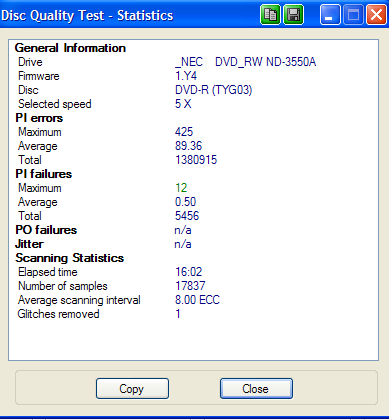
Task: Click the PI failures average 0.50
Action: [186, 202]
